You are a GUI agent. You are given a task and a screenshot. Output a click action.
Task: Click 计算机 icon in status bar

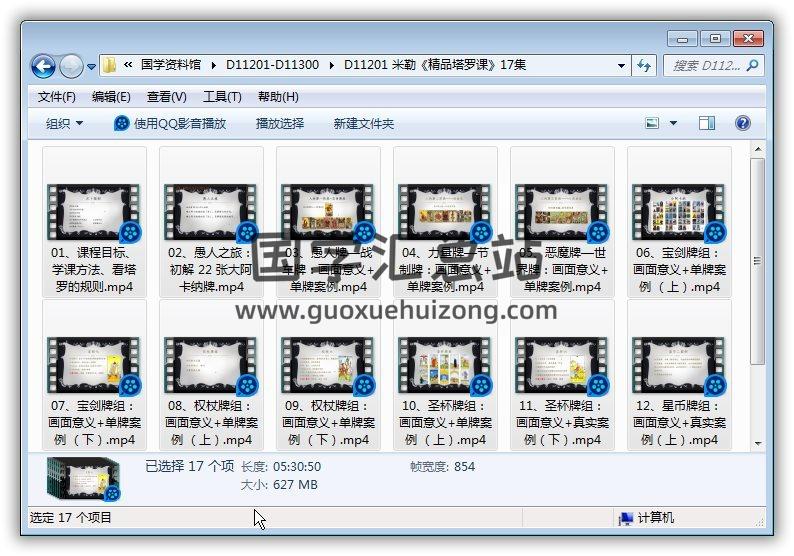(x=626, y=518)
